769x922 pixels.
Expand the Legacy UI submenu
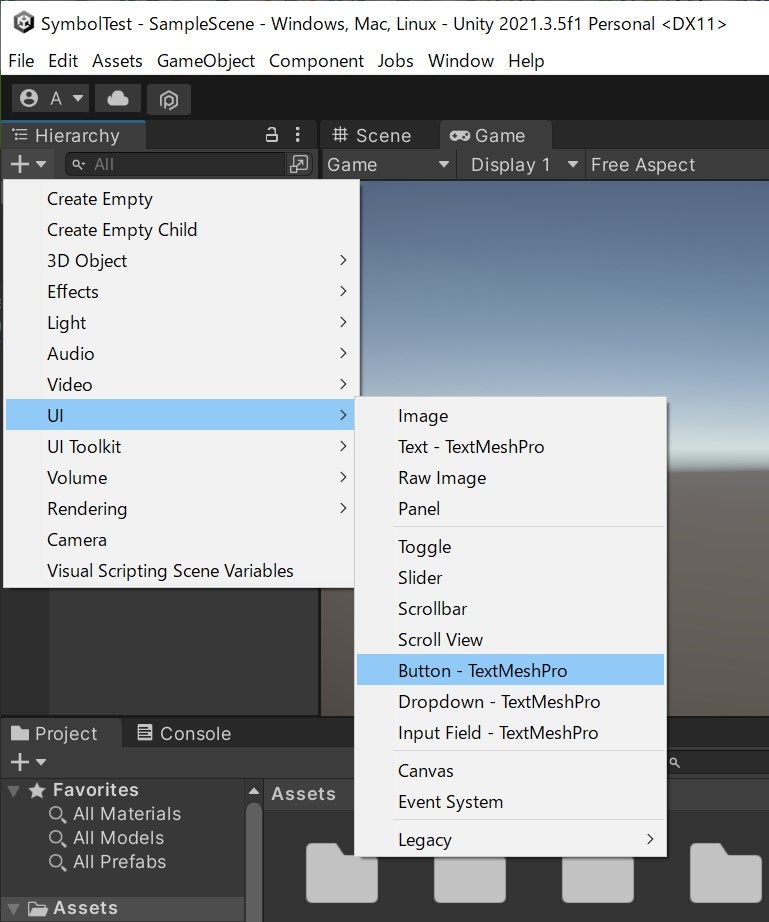tap(510, 839)
